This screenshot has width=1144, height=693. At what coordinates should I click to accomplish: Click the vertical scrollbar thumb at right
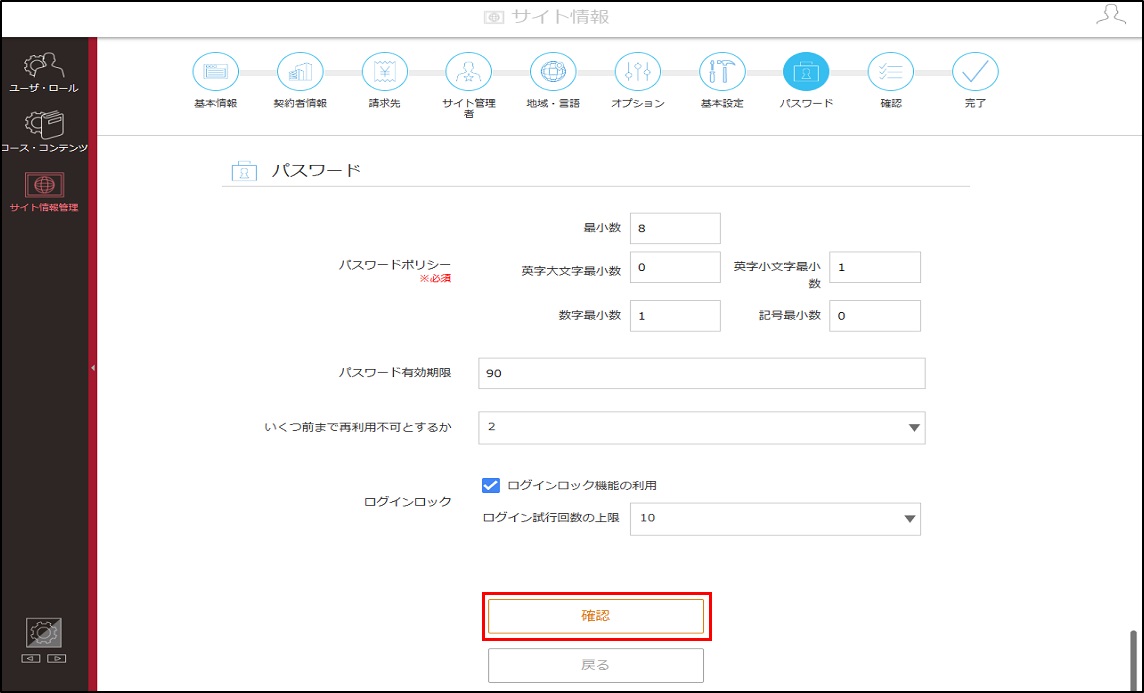1132,660
